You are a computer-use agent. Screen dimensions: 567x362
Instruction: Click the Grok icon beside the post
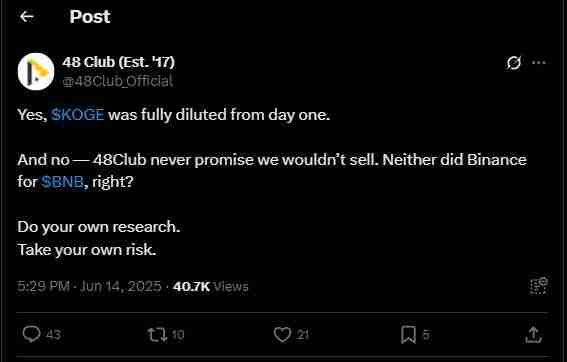[x=513, y=63]
